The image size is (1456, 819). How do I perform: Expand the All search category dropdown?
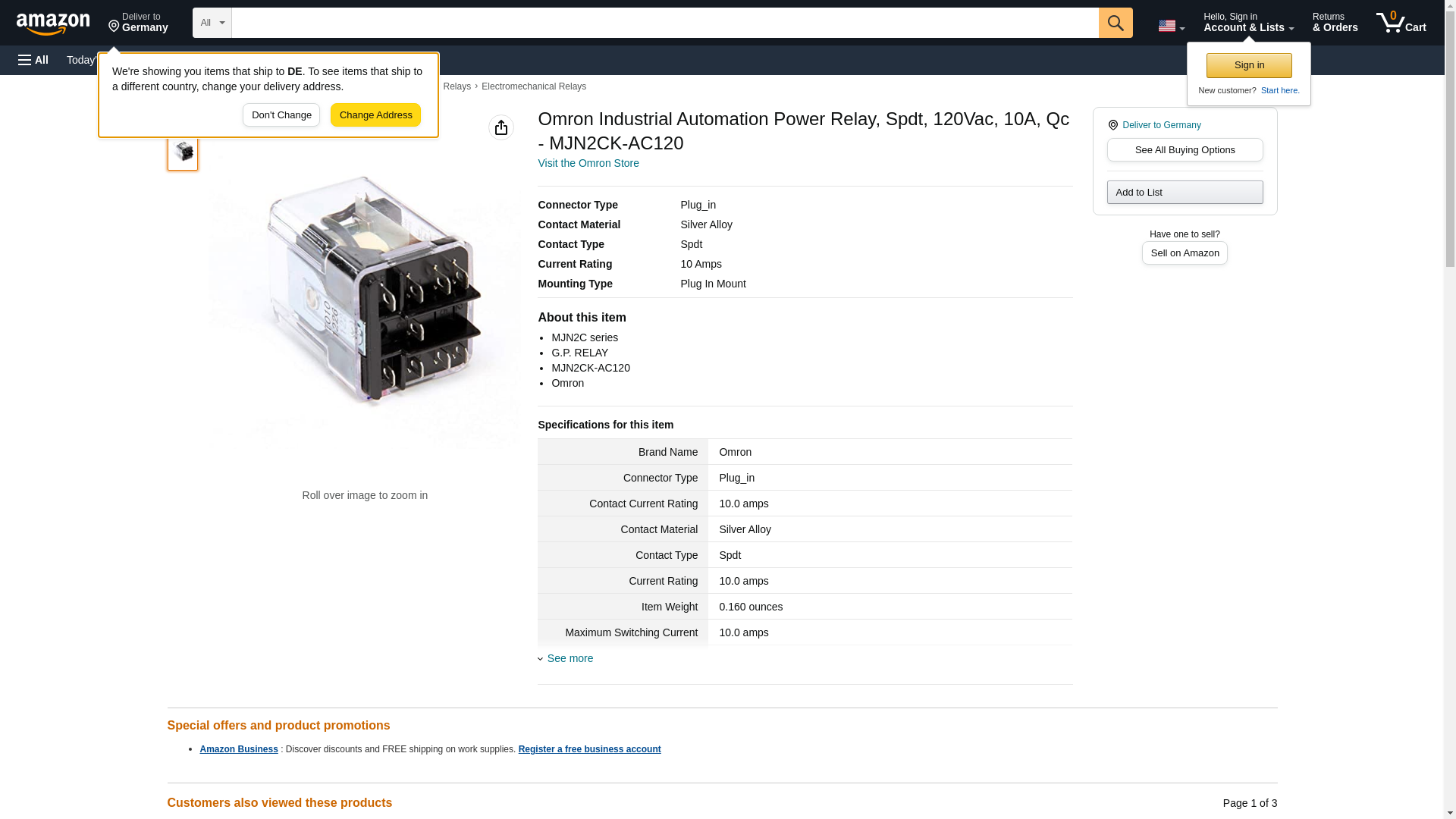click(x=212, y=23)
